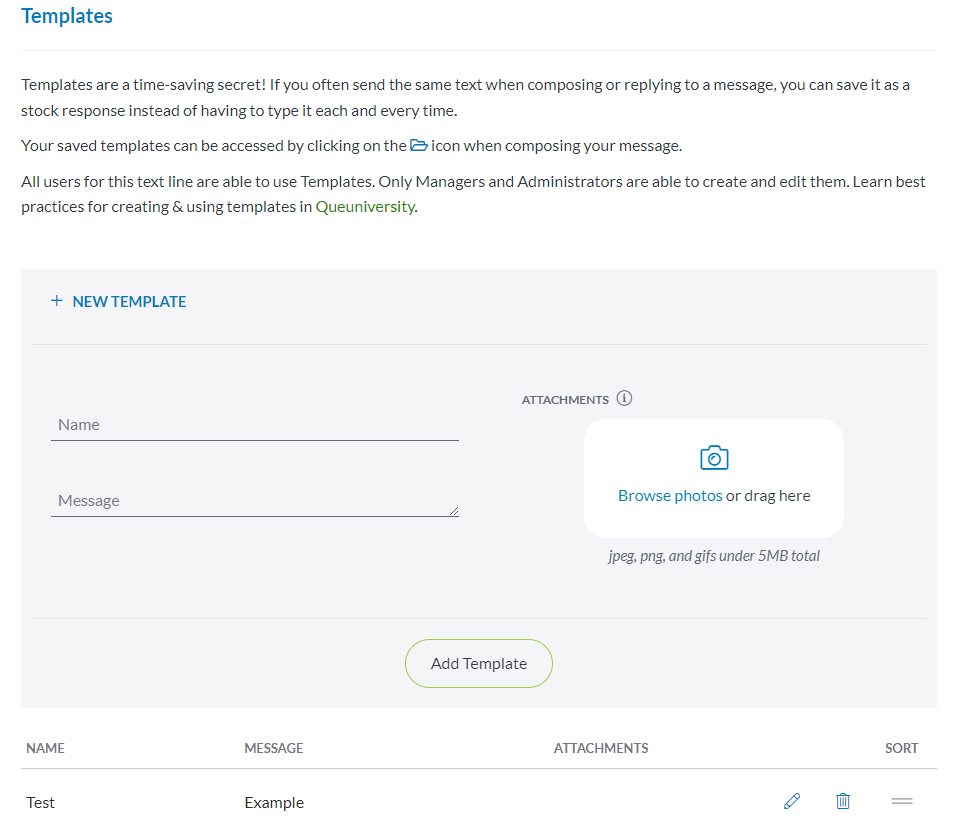
Task: Open the Queuniversity link
Action: [365, 208]
